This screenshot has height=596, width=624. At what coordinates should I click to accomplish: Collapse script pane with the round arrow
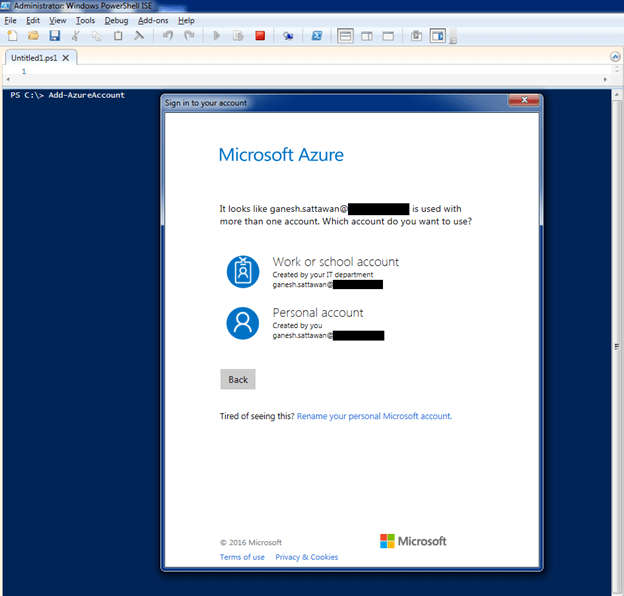point(615,57)
